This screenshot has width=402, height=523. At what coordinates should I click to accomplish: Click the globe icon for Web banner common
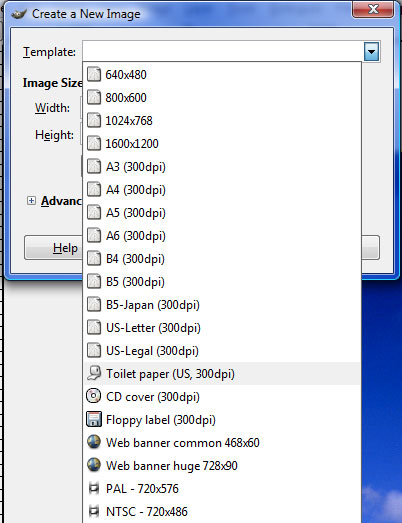point(94,442)
